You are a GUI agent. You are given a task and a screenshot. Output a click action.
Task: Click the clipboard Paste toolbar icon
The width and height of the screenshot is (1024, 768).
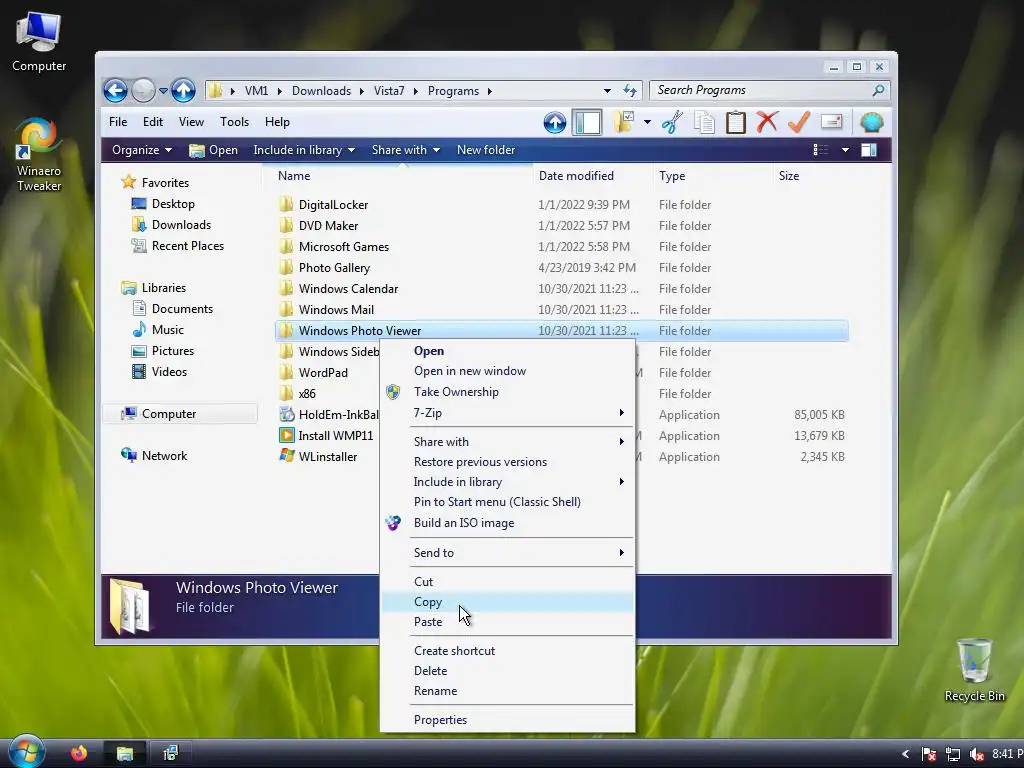[736, 122]
